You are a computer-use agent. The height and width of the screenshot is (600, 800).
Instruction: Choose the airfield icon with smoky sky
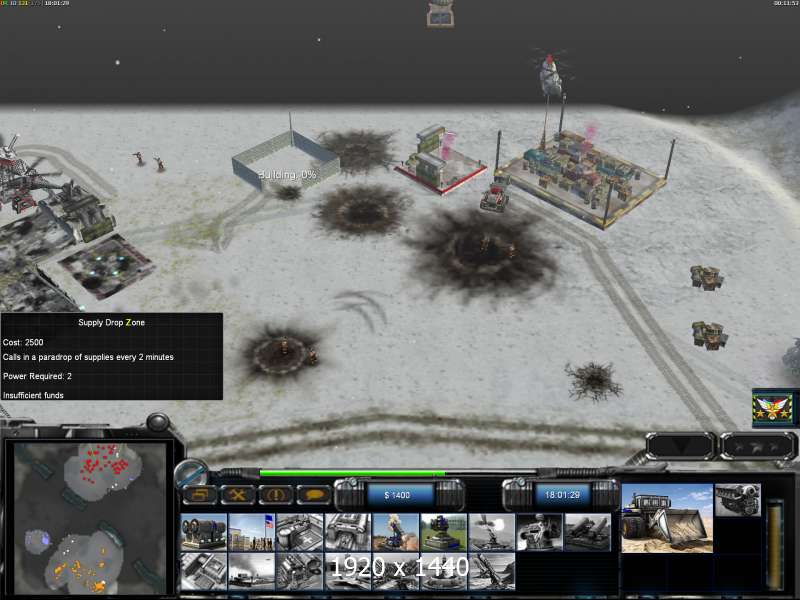pos(251,571)
